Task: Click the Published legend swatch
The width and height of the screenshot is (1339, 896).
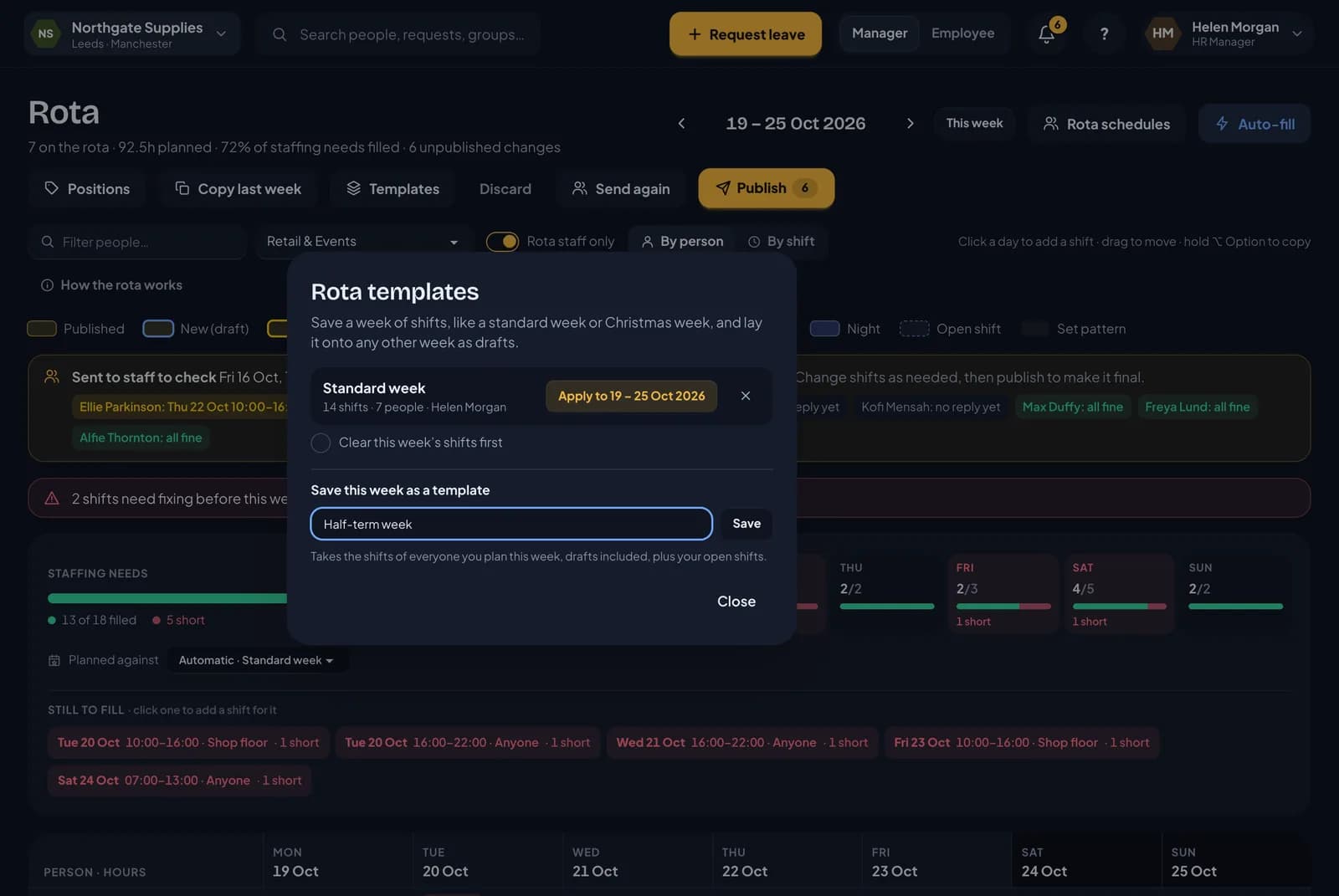Action: coord(42,329)
